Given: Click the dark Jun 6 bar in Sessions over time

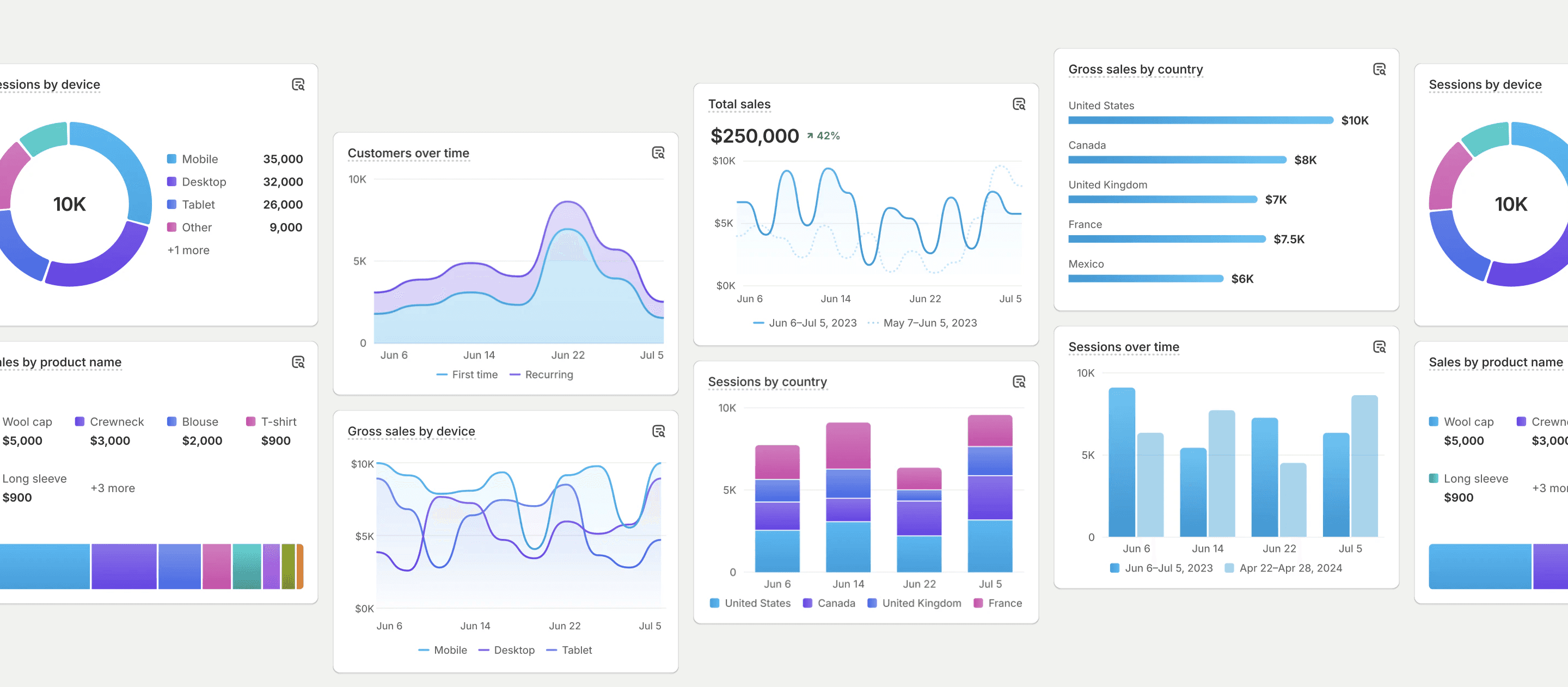Looking at the screenshot, I should point(1122,462).
